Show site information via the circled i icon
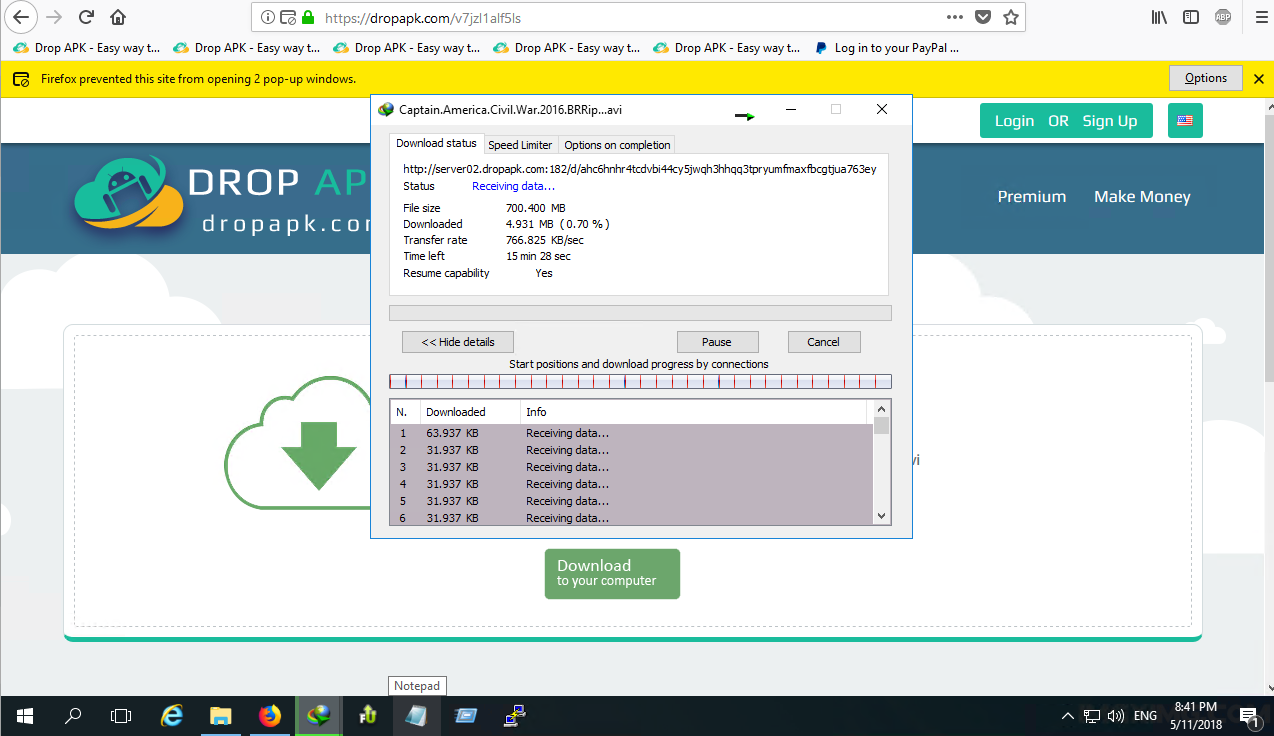This screenshot has height=736, width=1274. pyautogui.click(x=267, y=17)
